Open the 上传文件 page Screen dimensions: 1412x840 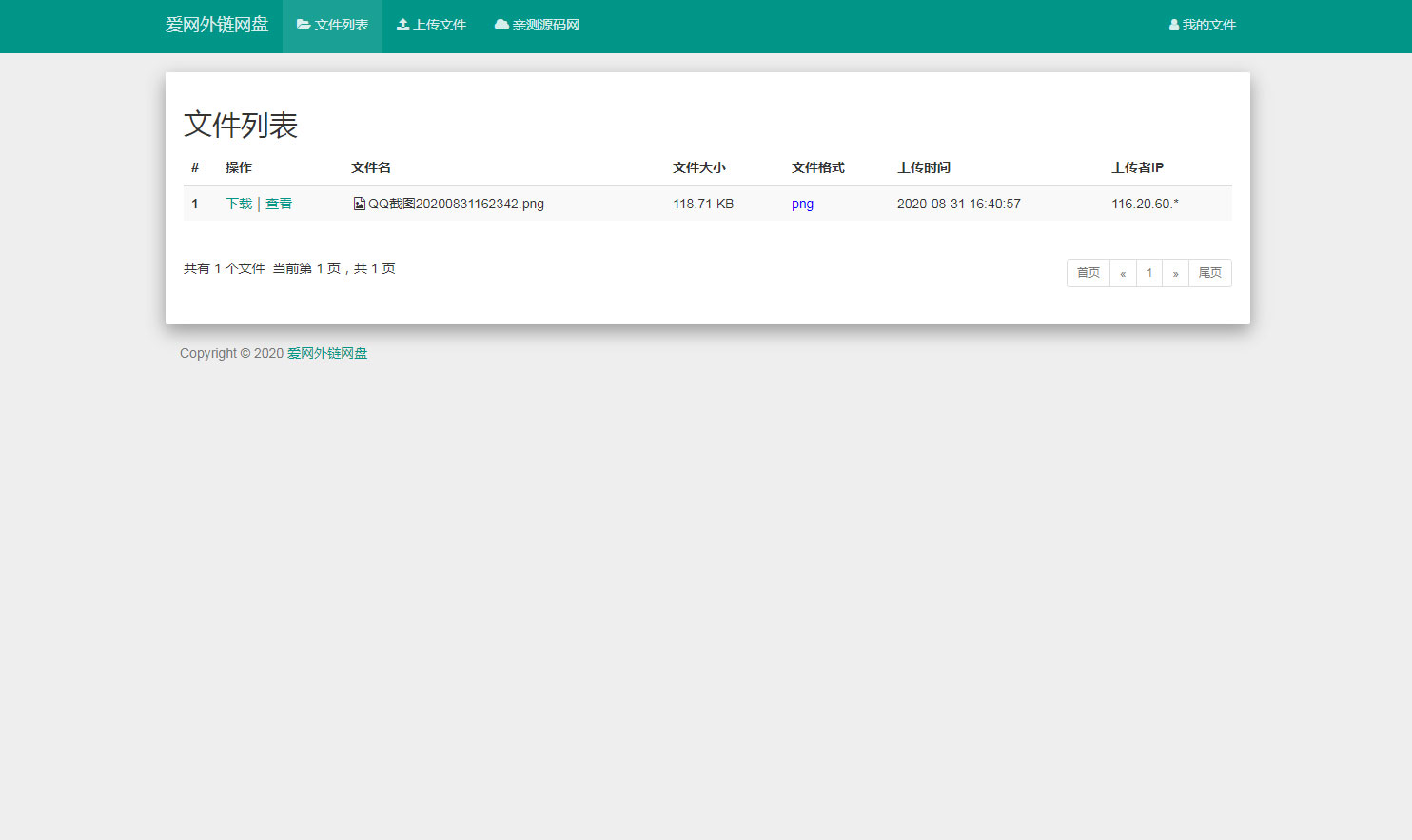[x=438, y=25]
